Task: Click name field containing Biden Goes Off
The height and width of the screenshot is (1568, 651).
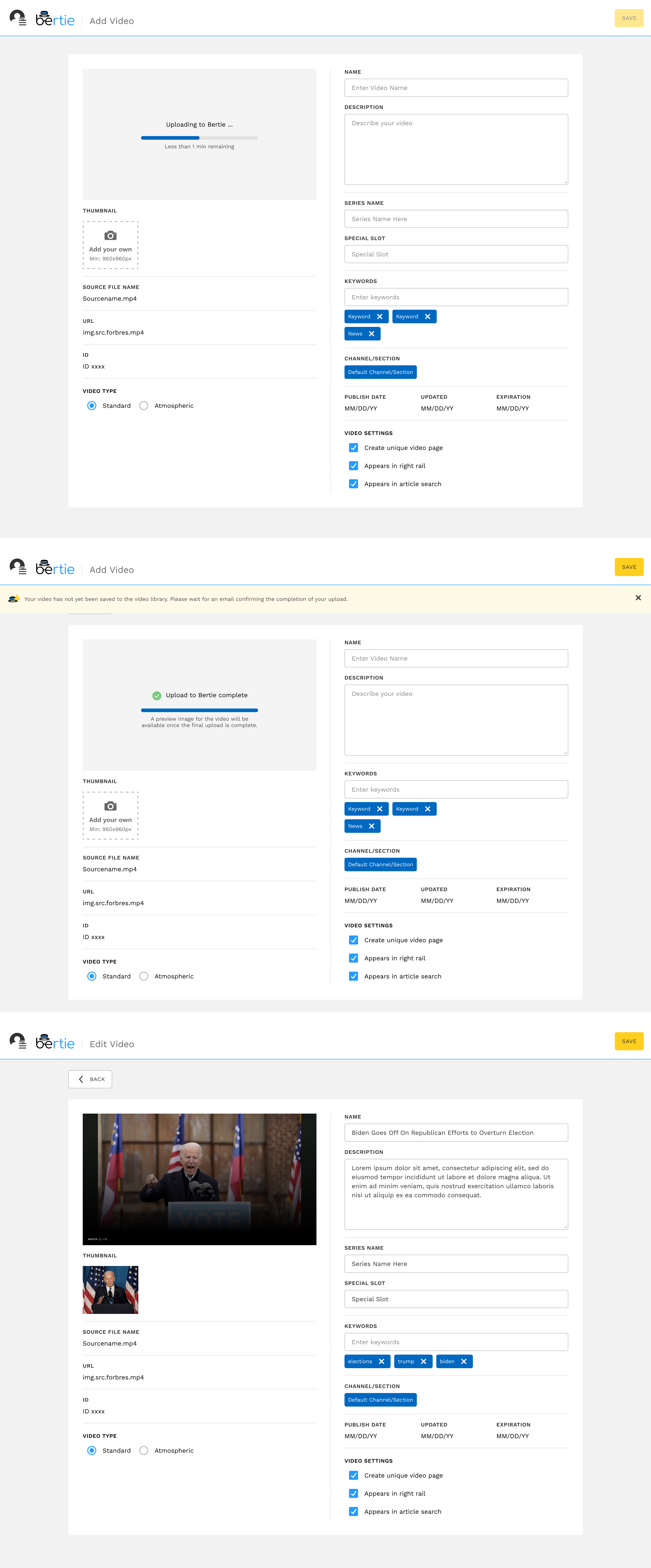Action: (x=456, y=1133)
